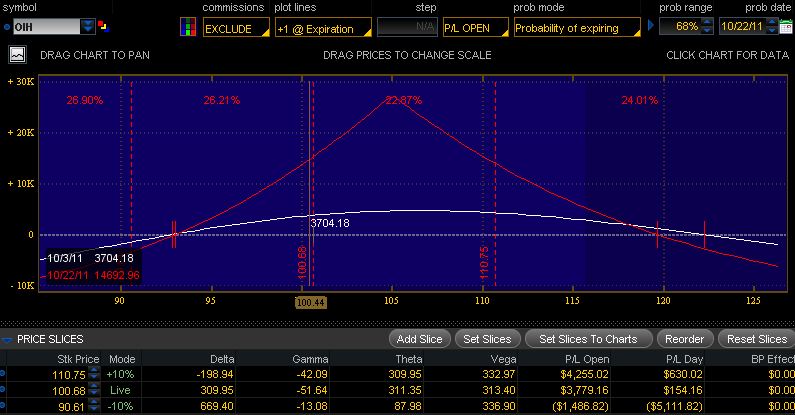Click the +10% mode cell
Image resolution: width=795 pixels, height=415 pixels.
click(120, 374)
